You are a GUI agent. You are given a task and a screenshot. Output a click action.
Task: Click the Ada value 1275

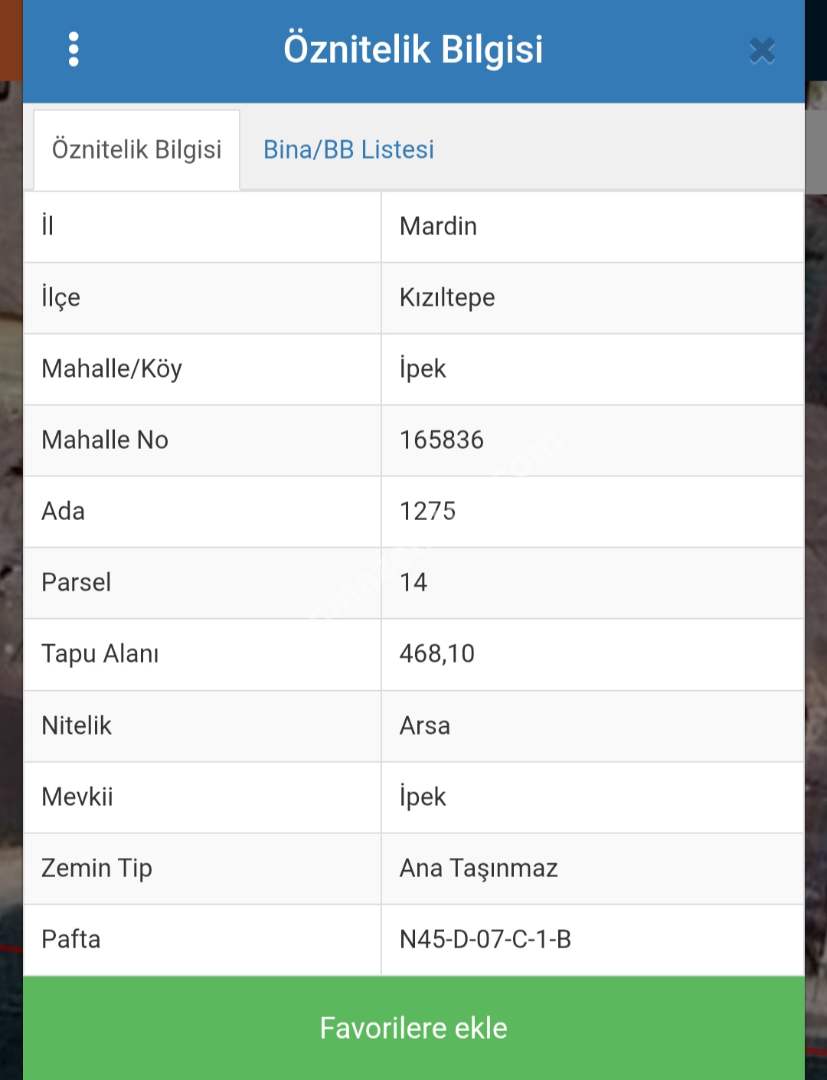tap(427, 511)
